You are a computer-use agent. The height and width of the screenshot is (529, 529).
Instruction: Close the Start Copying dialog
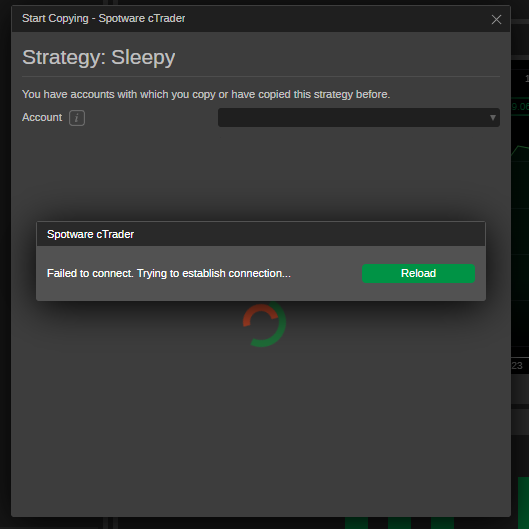tap(496, 20)
